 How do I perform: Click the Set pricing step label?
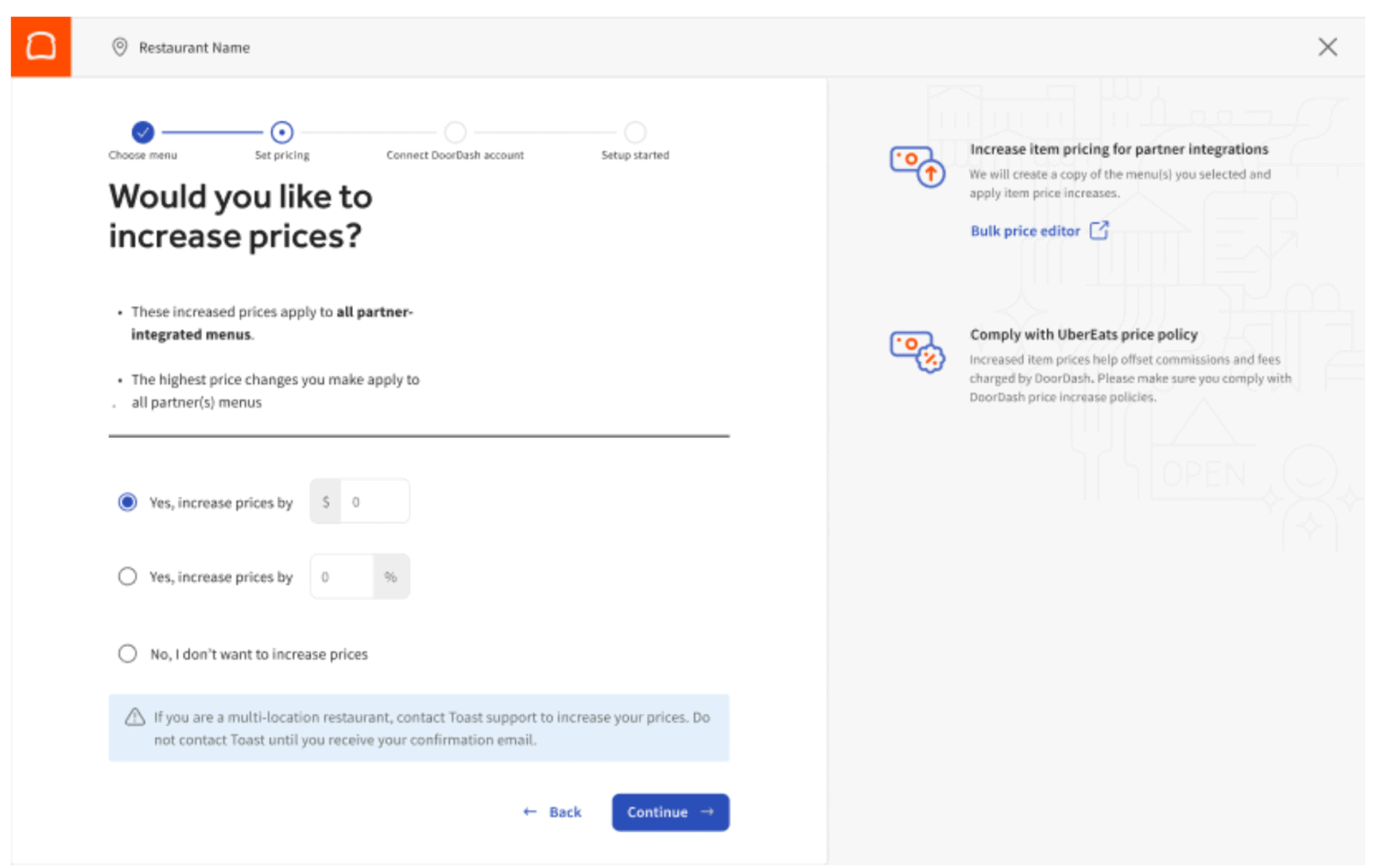[281, 154]
